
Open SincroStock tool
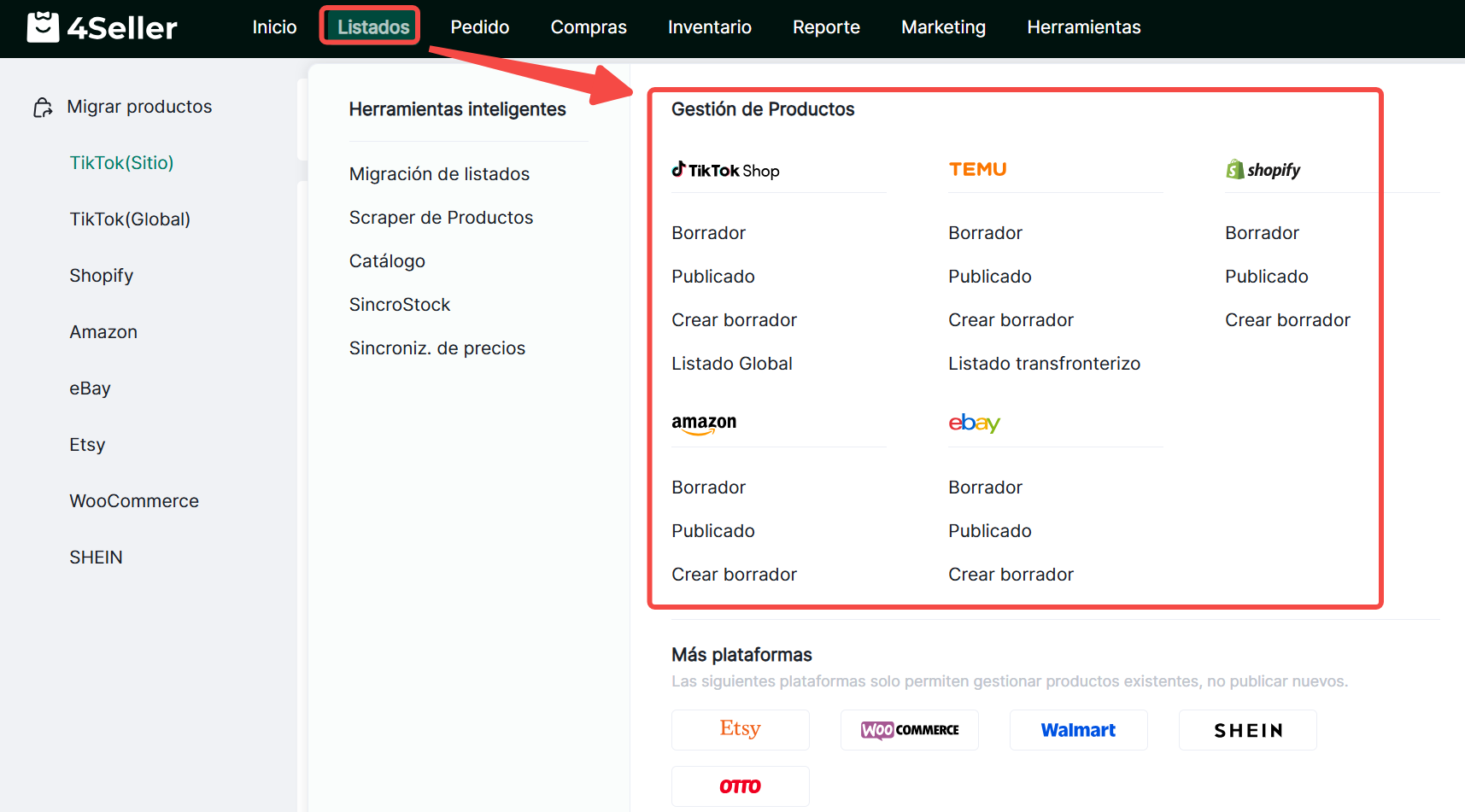pyautogui.click(x=399, y=305)
